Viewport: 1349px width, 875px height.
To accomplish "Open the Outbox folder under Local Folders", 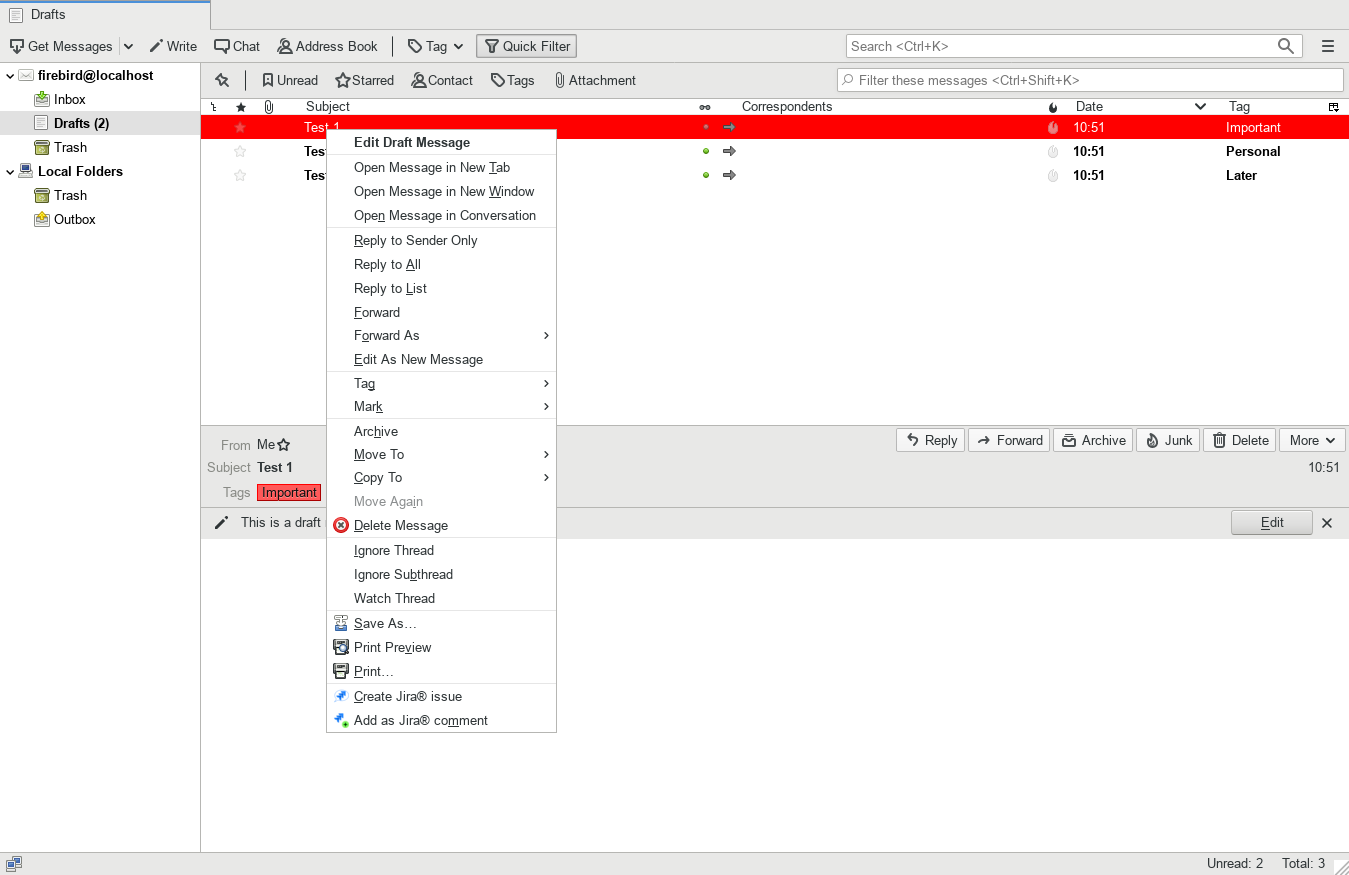I will click(x=74, y=219).
